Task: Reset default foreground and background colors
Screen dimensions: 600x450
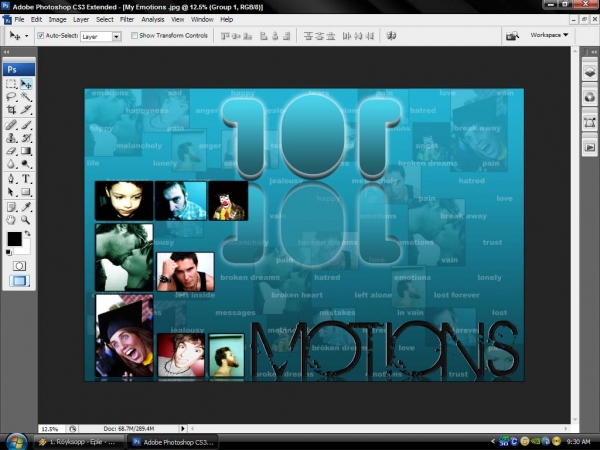Action: pos(8,252)
